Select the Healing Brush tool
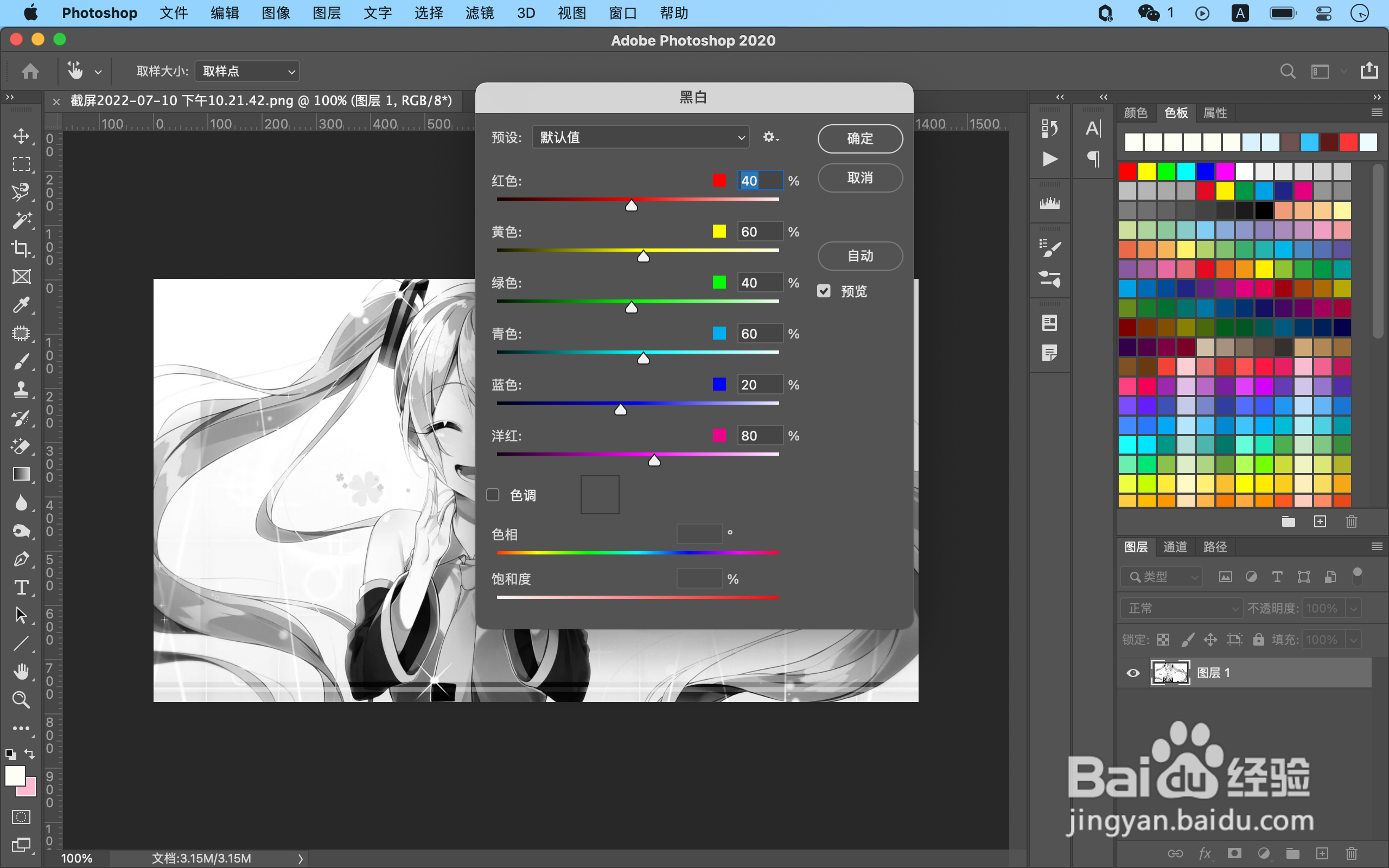The height and width of the screenshot is (868, 1389). point(21,333)
